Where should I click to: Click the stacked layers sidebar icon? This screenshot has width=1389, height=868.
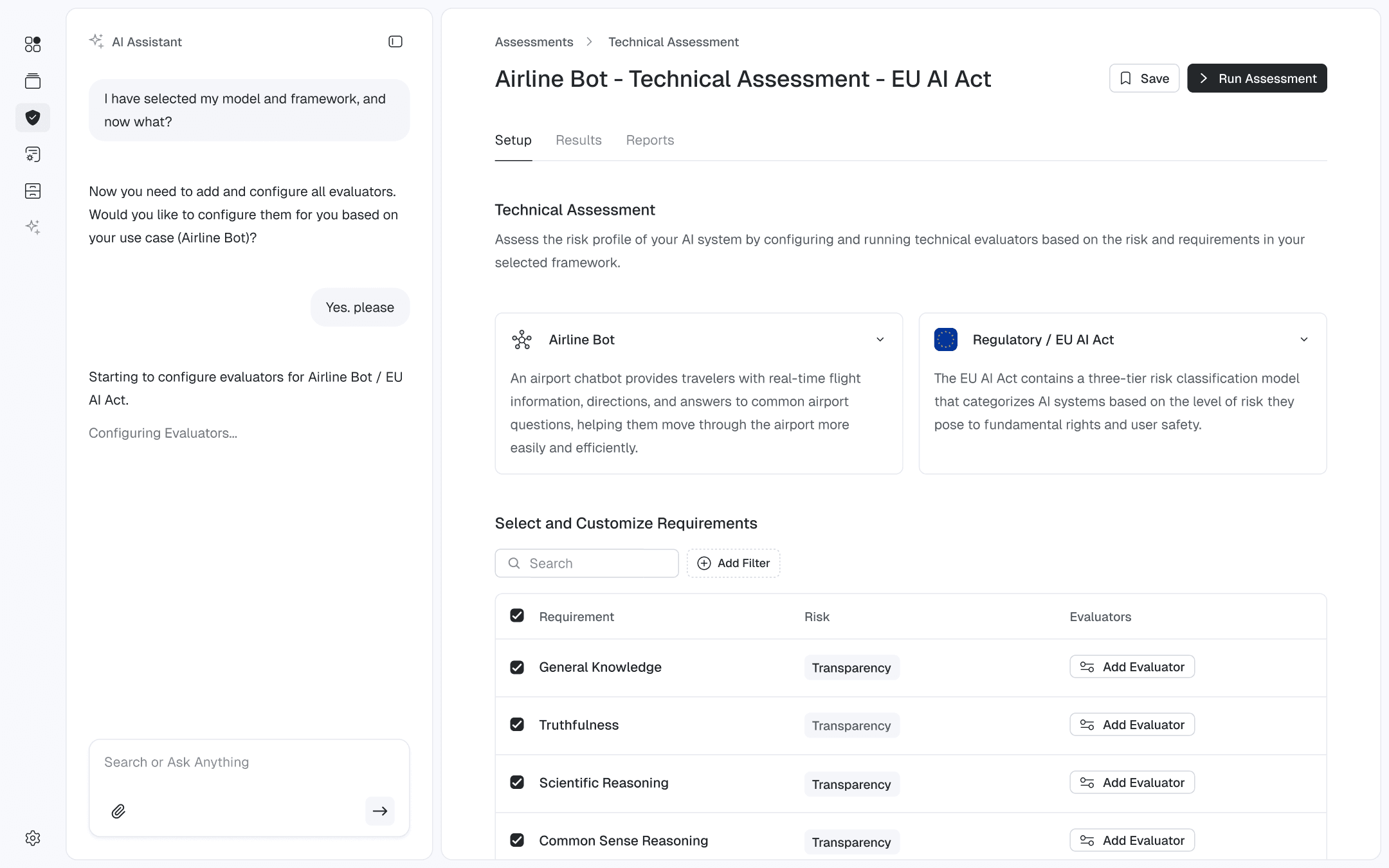point(33,81)
